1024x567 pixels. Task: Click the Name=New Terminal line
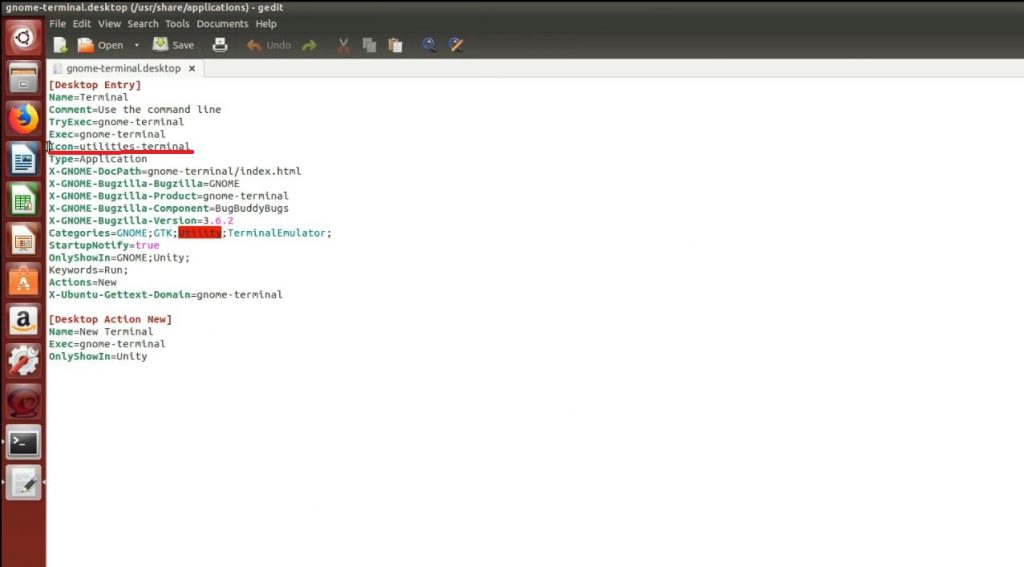pyautogui.click(x=101, y=332)
